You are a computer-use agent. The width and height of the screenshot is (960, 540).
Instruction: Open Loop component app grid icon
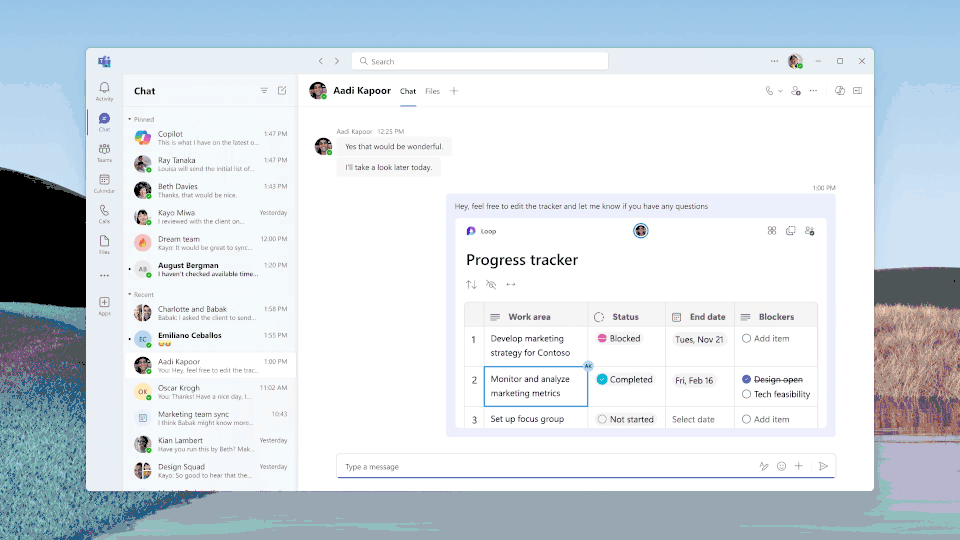(x=771, y=231)
